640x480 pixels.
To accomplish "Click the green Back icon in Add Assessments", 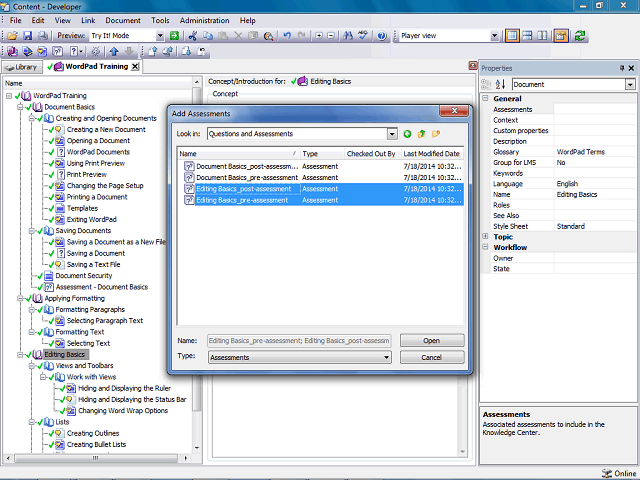I will click(x=407, y=134).
